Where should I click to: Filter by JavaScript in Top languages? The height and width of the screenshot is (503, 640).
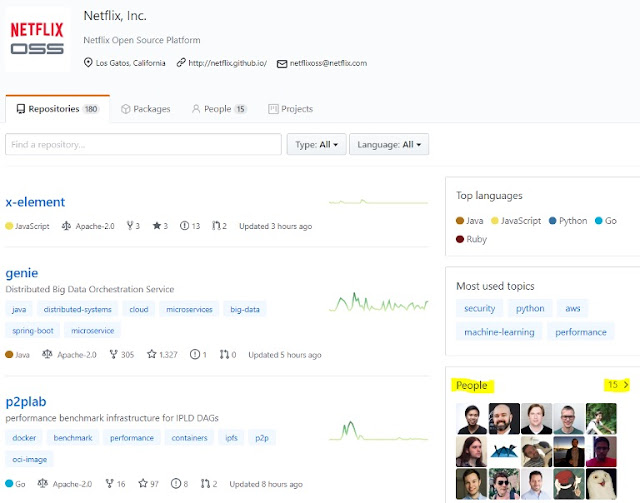(516, 221)
